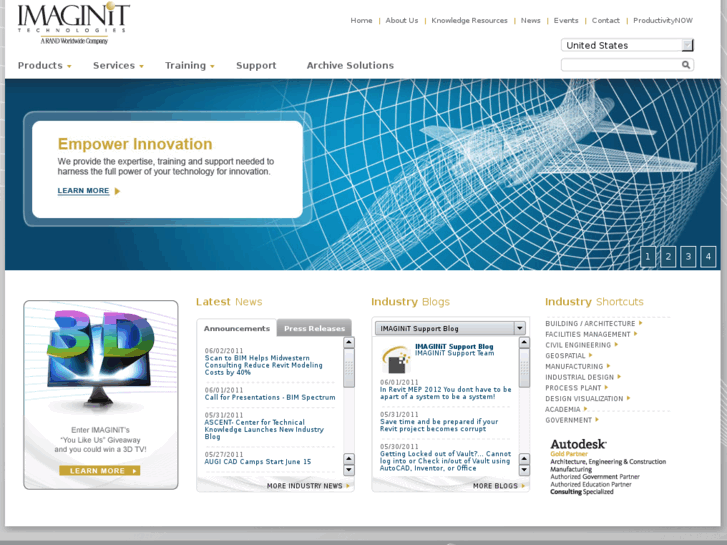Click the search magnifier icon
727x545 pixels.
pyautogui.click(x=686, y=65)
